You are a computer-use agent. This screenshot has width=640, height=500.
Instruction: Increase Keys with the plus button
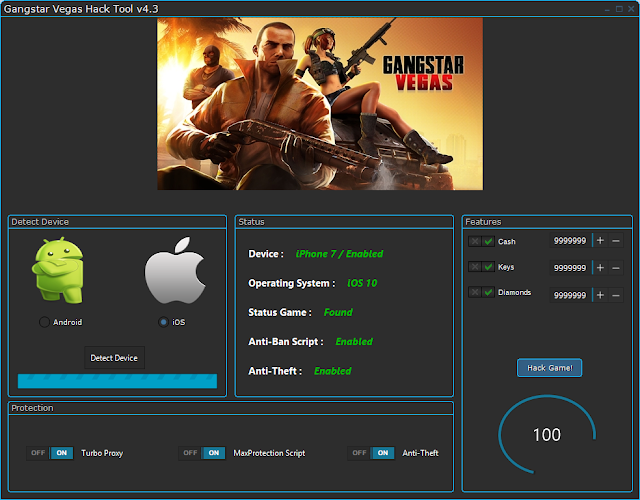click(600, 268)
